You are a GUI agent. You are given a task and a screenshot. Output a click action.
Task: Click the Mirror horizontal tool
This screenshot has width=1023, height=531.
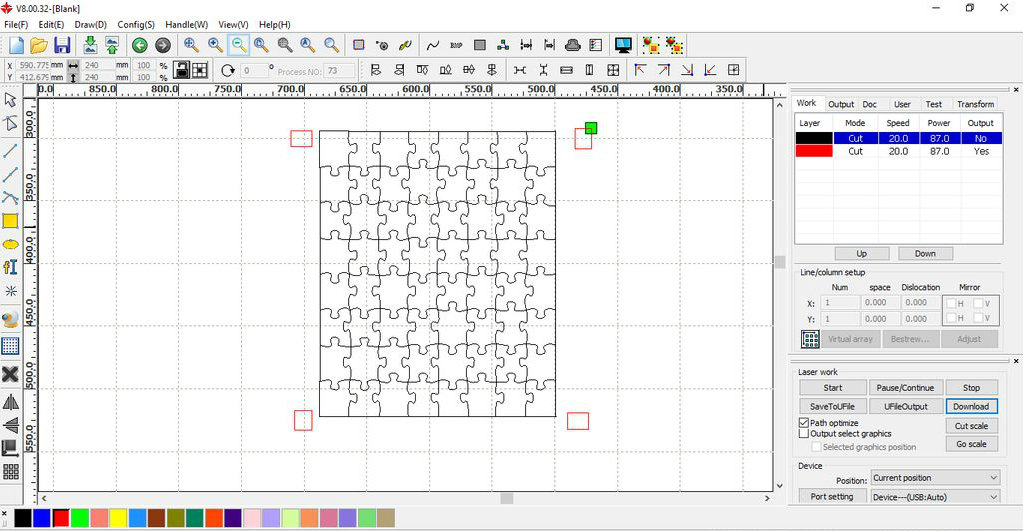point(10,402)
